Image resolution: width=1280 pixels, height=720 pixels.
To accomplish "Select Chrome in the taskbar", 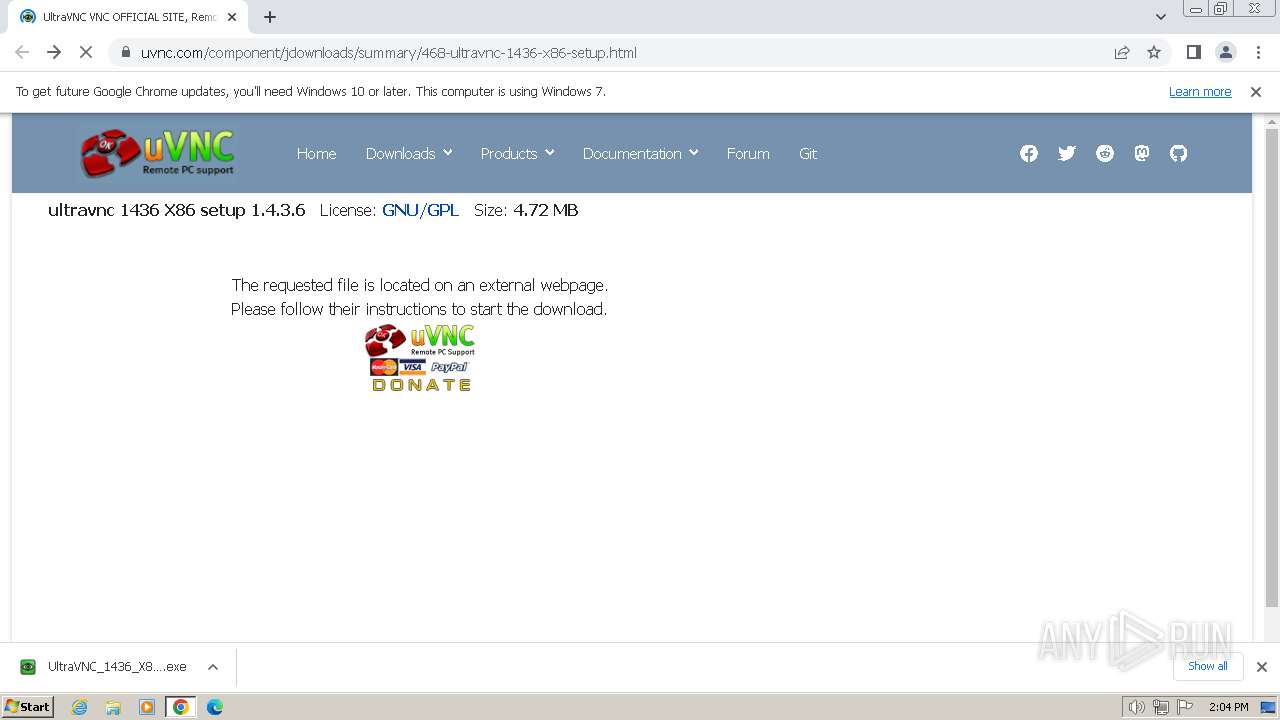I will coord(180,707).
